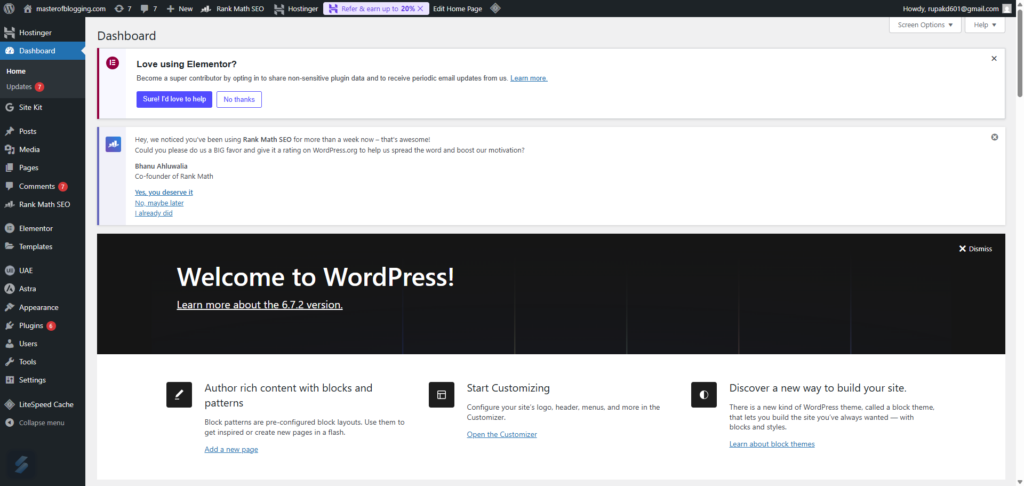Screen dimensions: 1024x486
Task: Open the masterofblogging.com site home link
Action: tap(64, 8)
